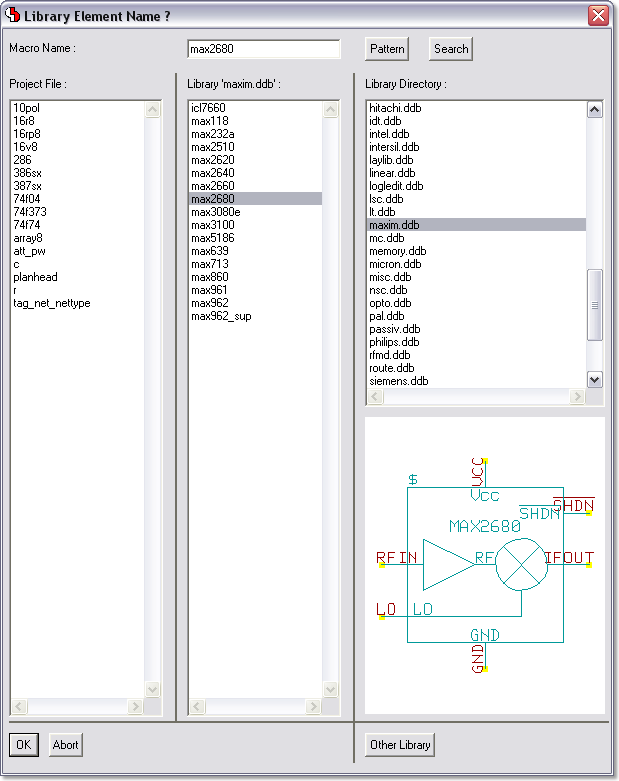
Task: Click the dialog title bar application icon
Action: click(13, 16)
